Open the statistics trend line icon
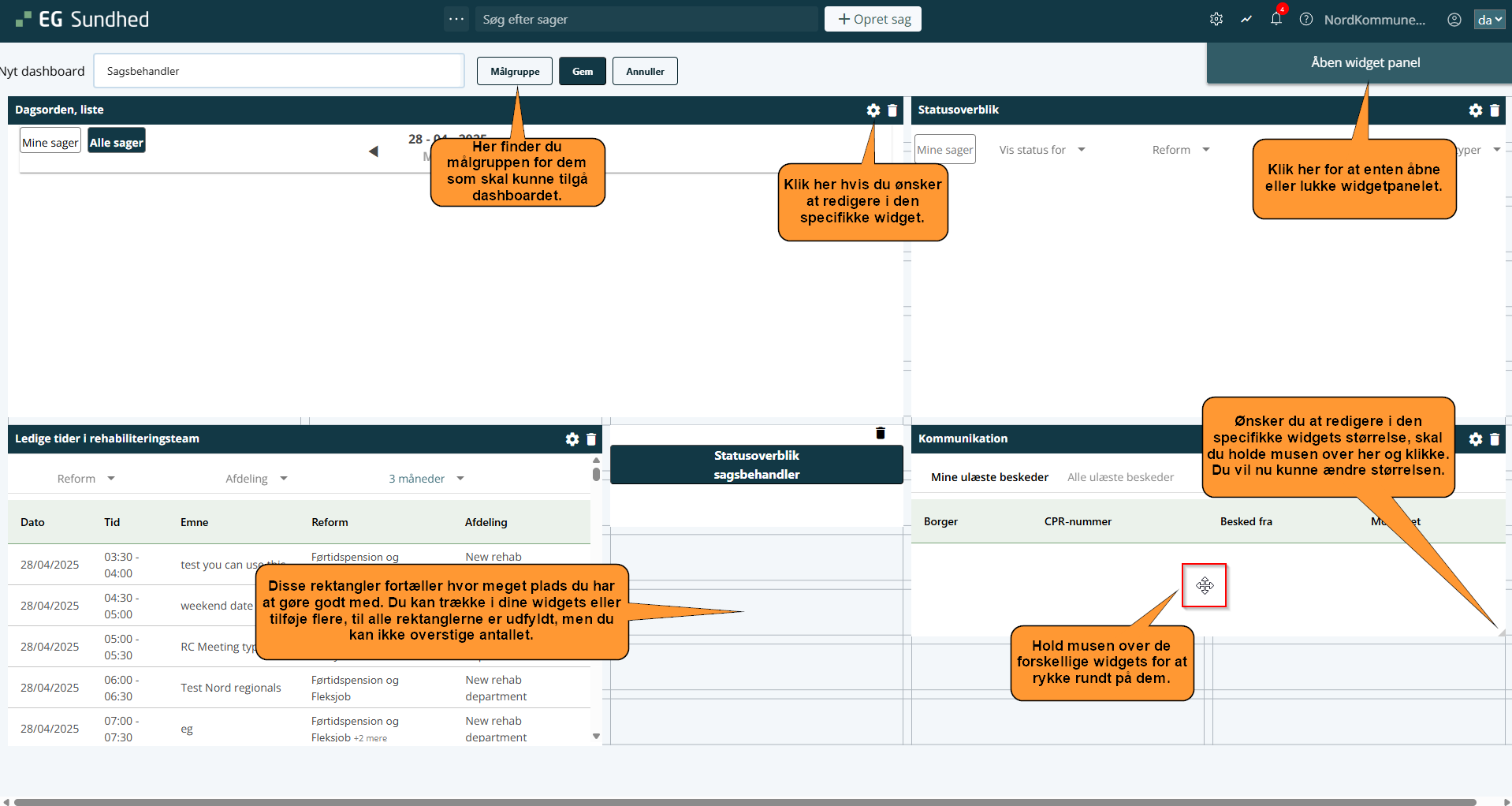 point(1246,20)
